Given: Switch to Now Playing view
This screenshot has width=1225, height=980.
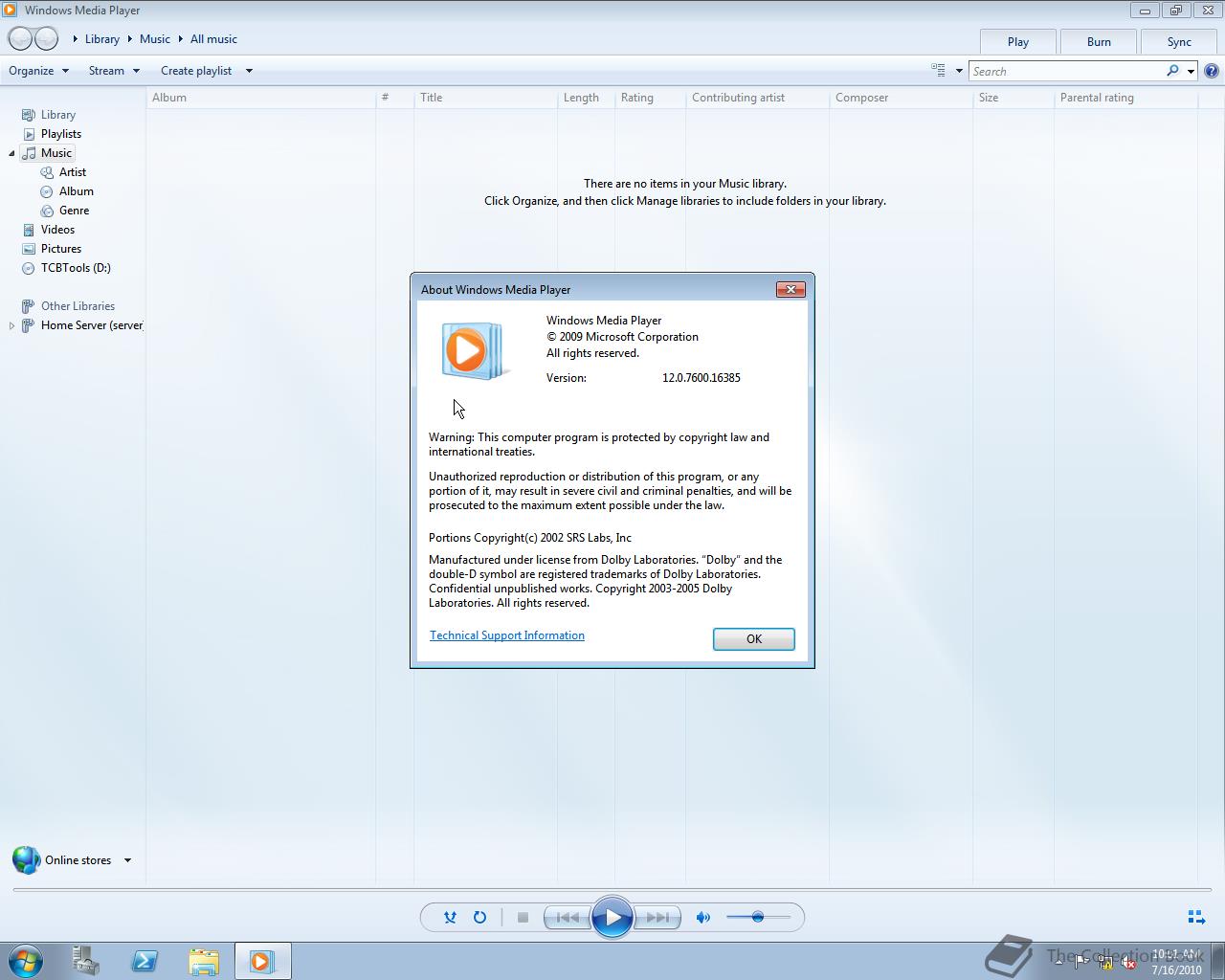Looking at the screenshot, I should tap(1196, 917).
